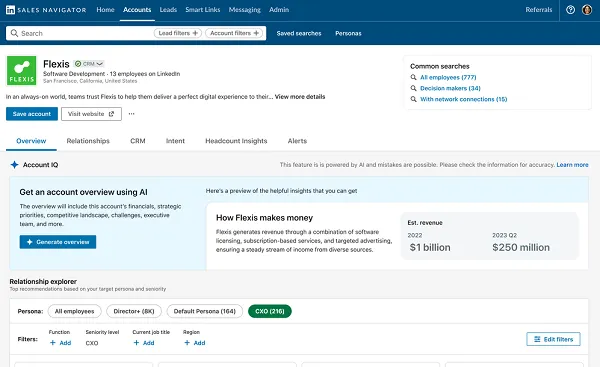The image size is (600, 367).
Task: Click plus icon to add Function filter
Action: (x=53, y=343)
